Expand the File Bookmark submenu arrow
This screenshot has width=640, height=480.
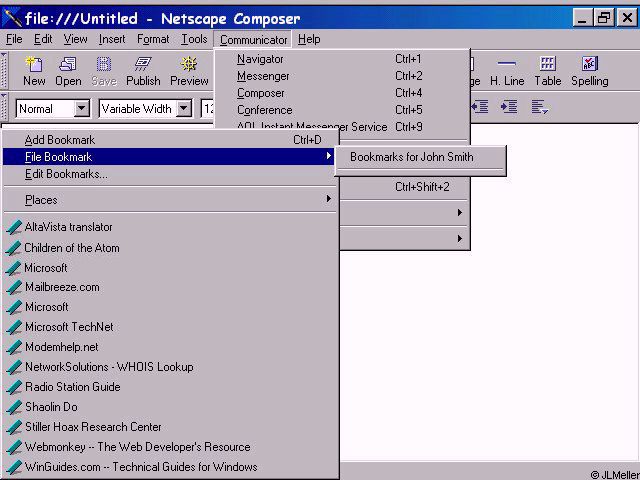click(x=329, y=156)
